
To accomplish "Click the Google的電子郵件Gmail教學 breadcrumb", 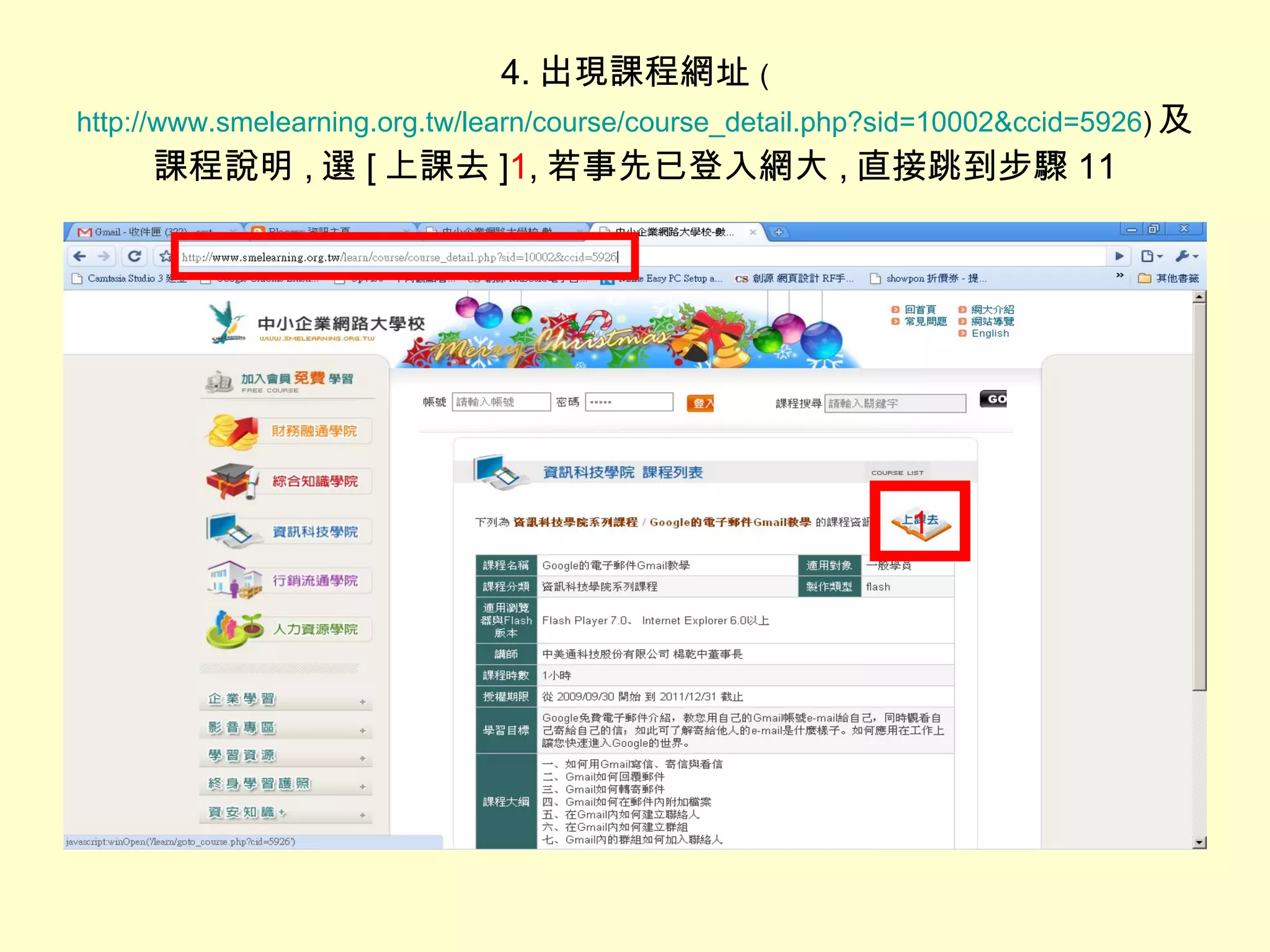I will (730, 522).
